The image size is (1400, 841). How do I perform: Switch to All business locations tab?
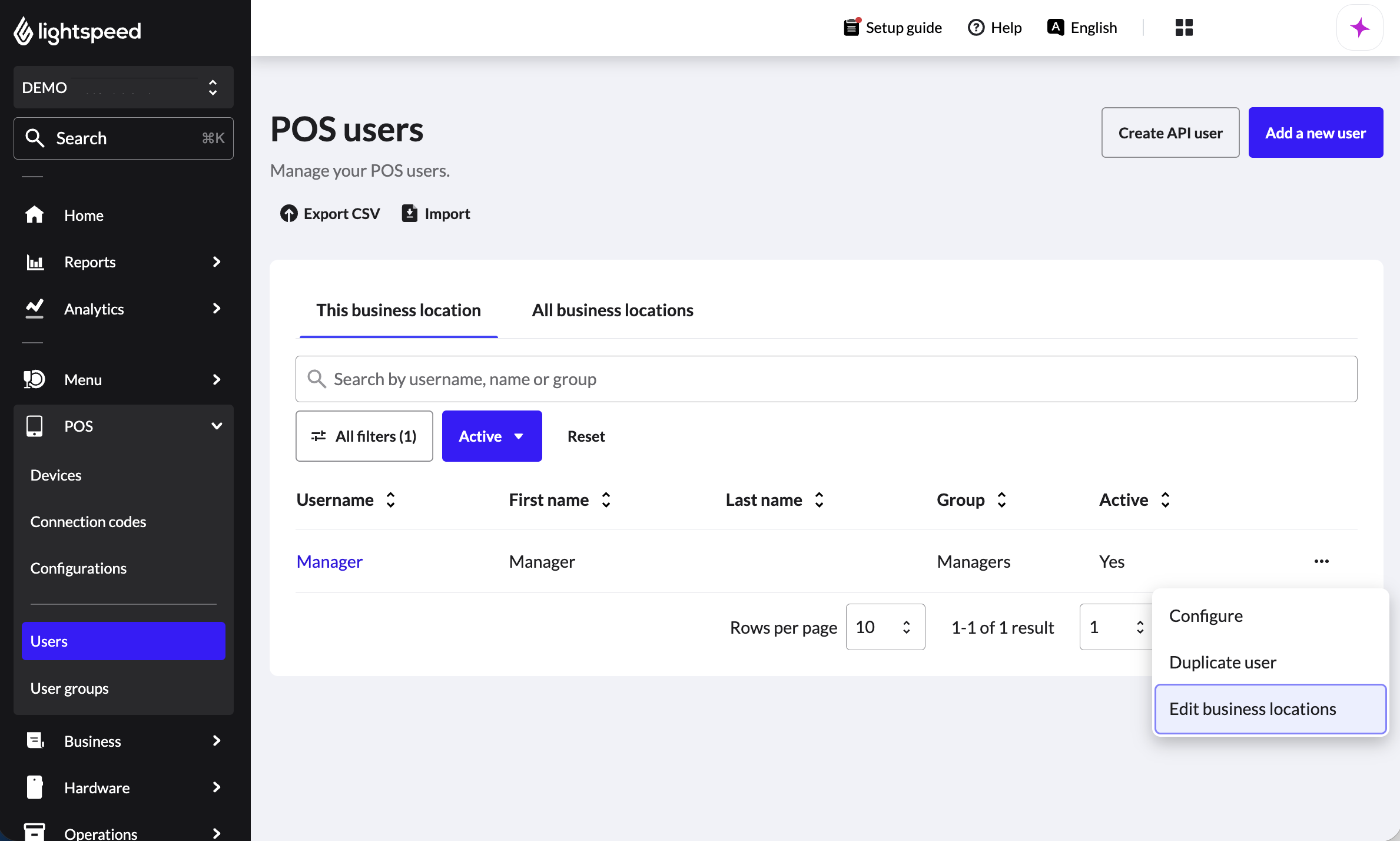point(613,310)
